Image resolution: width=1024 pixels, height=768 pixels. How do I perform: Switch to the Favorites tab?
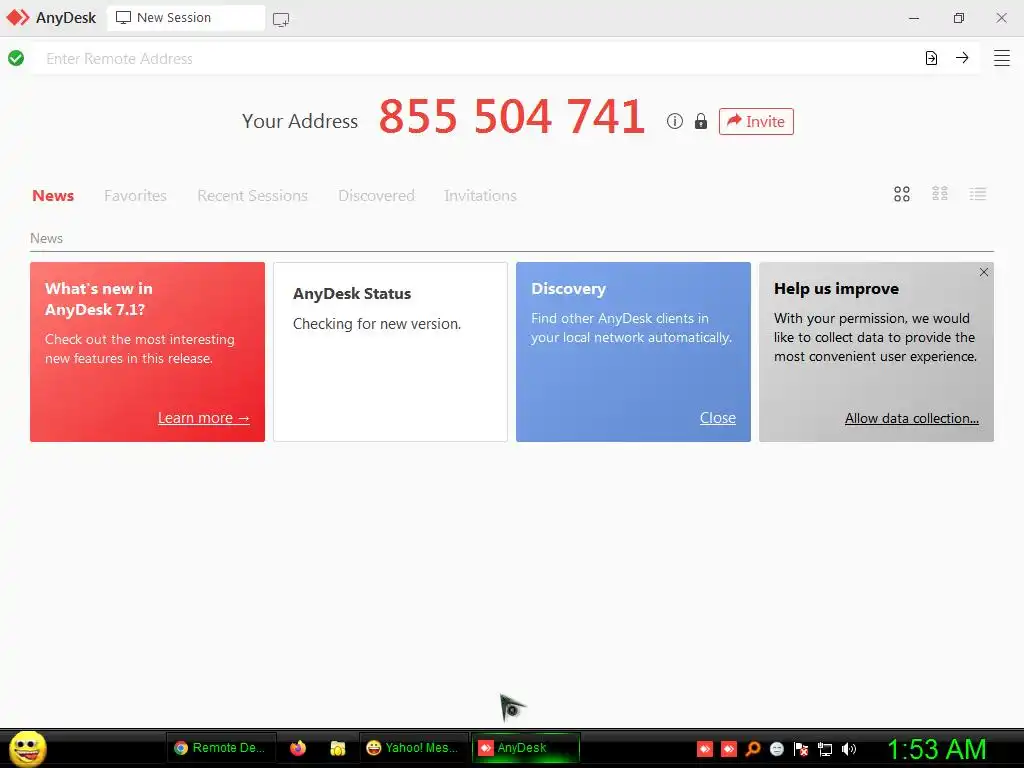click(x=135, y=195)
